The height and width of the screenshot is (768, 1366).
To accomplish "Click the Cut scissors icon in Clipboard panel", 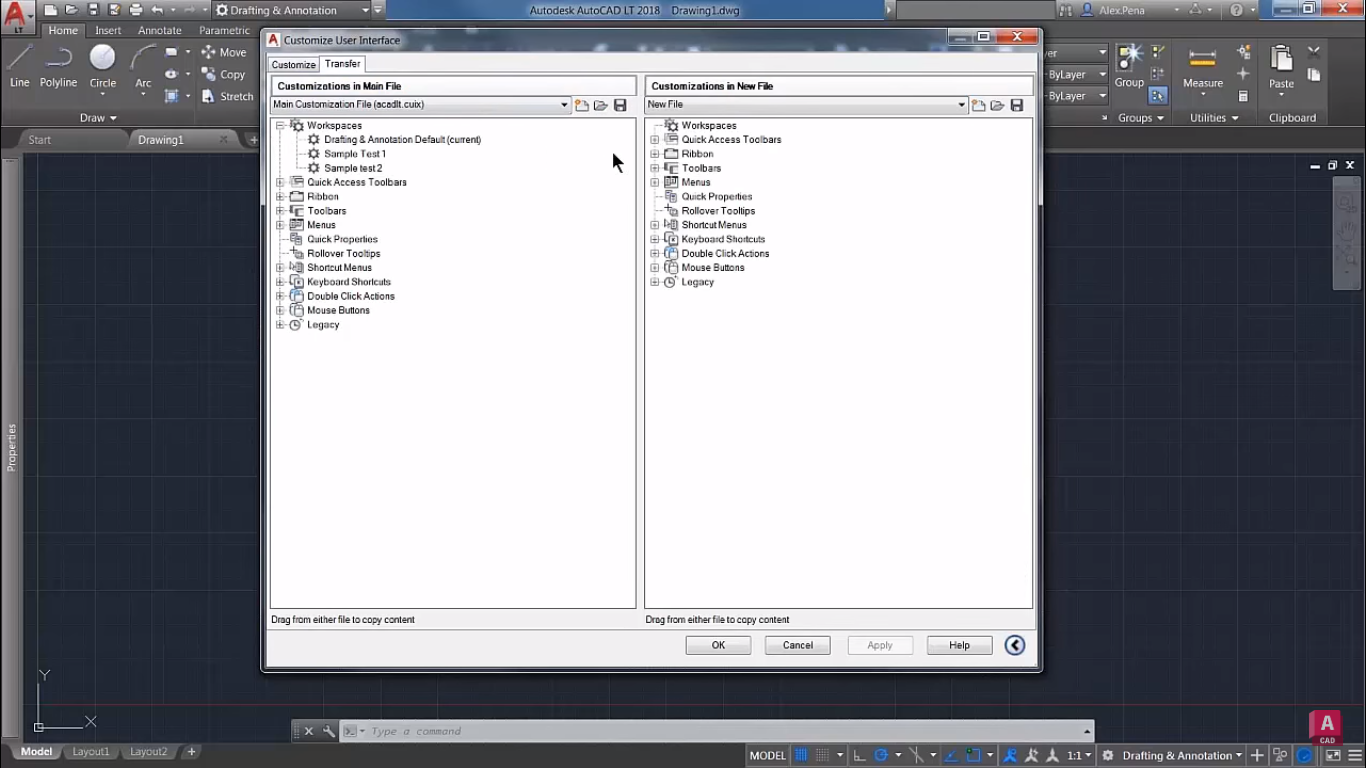I will tap(1314, 52).
